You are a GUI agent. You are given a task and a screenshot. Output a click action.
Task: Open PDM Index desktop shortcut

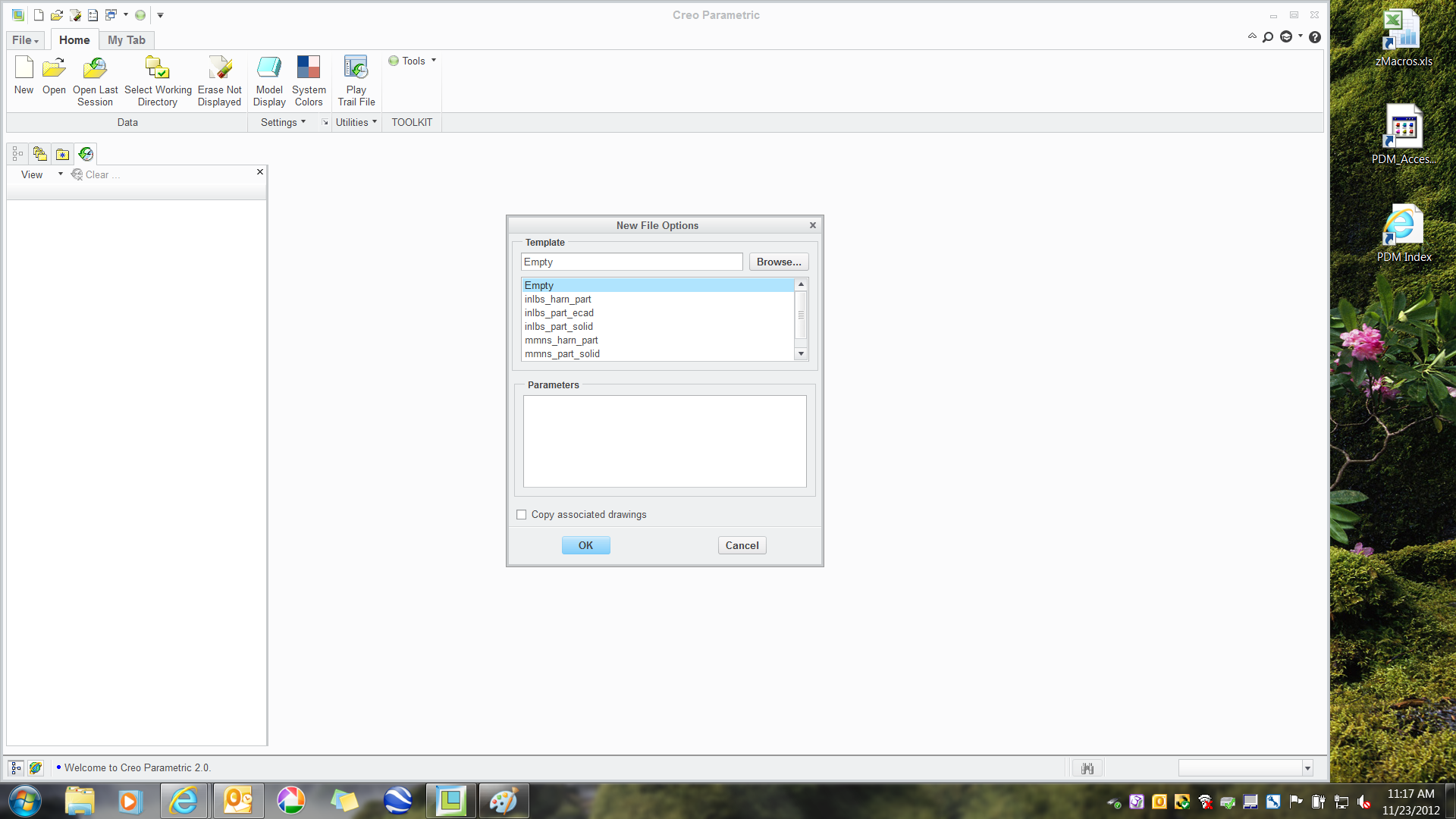pos(1404,234)
